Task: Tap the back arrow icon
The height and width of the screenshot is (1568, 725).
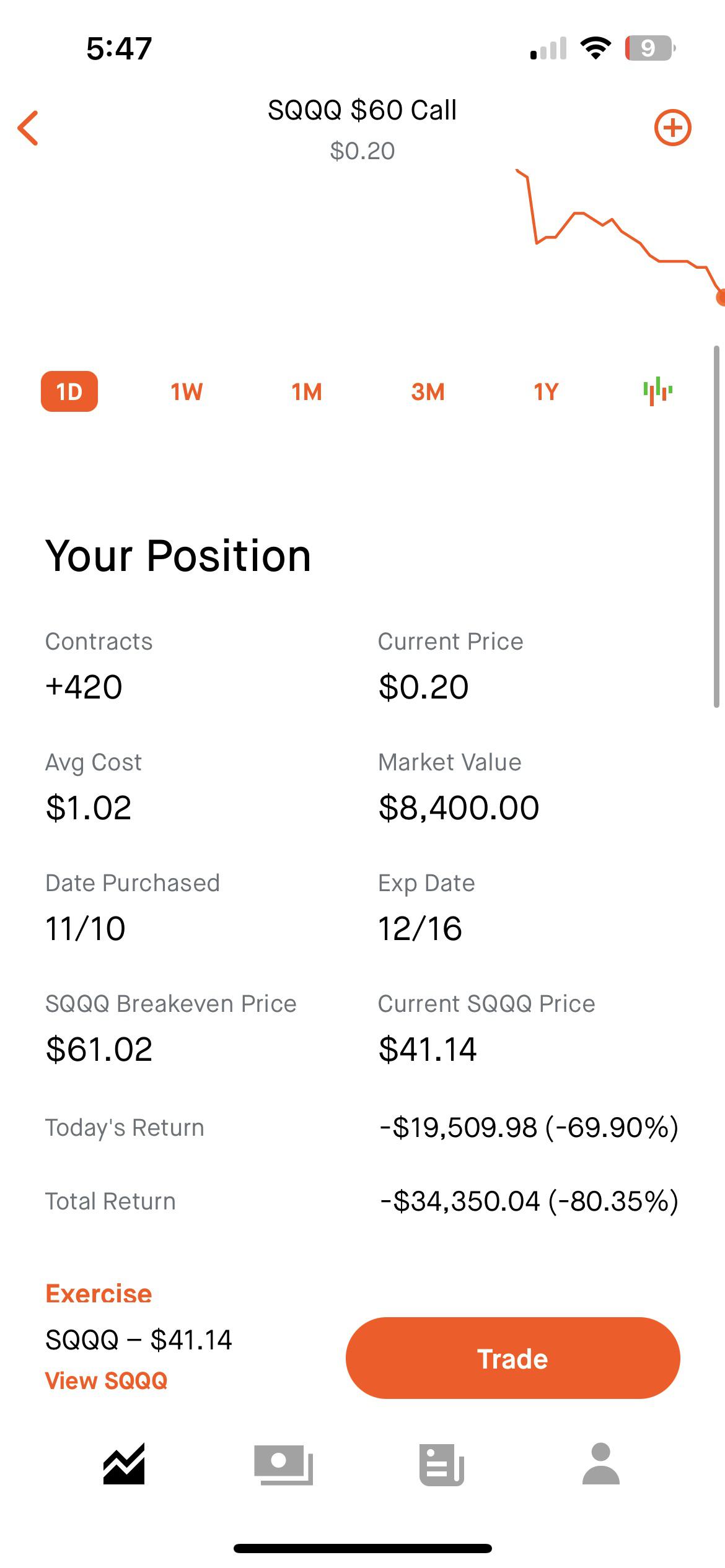Action: tap(29, 128)
